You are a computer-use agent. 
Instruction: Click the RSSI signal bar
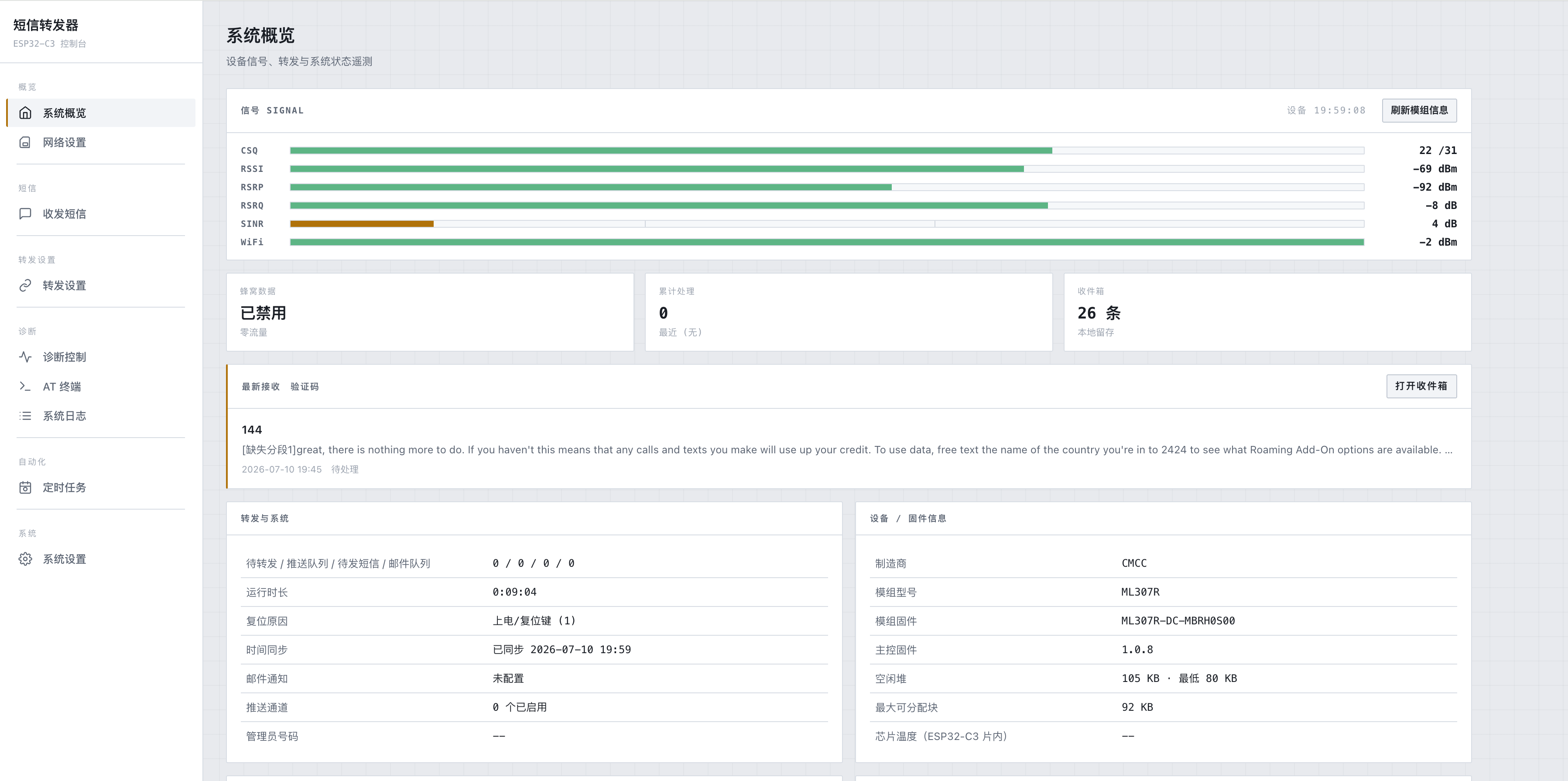827,168
